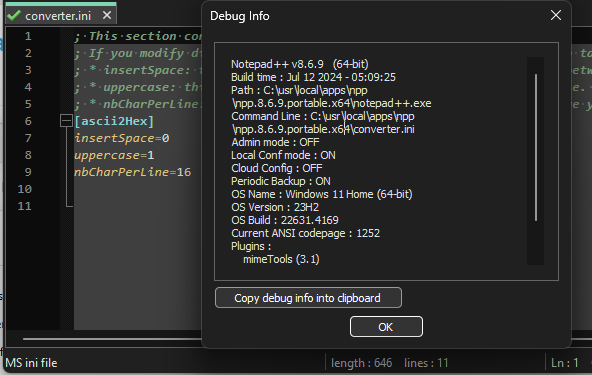Place cursor on the nbCharPerLine=16 line

coord(133,172)
